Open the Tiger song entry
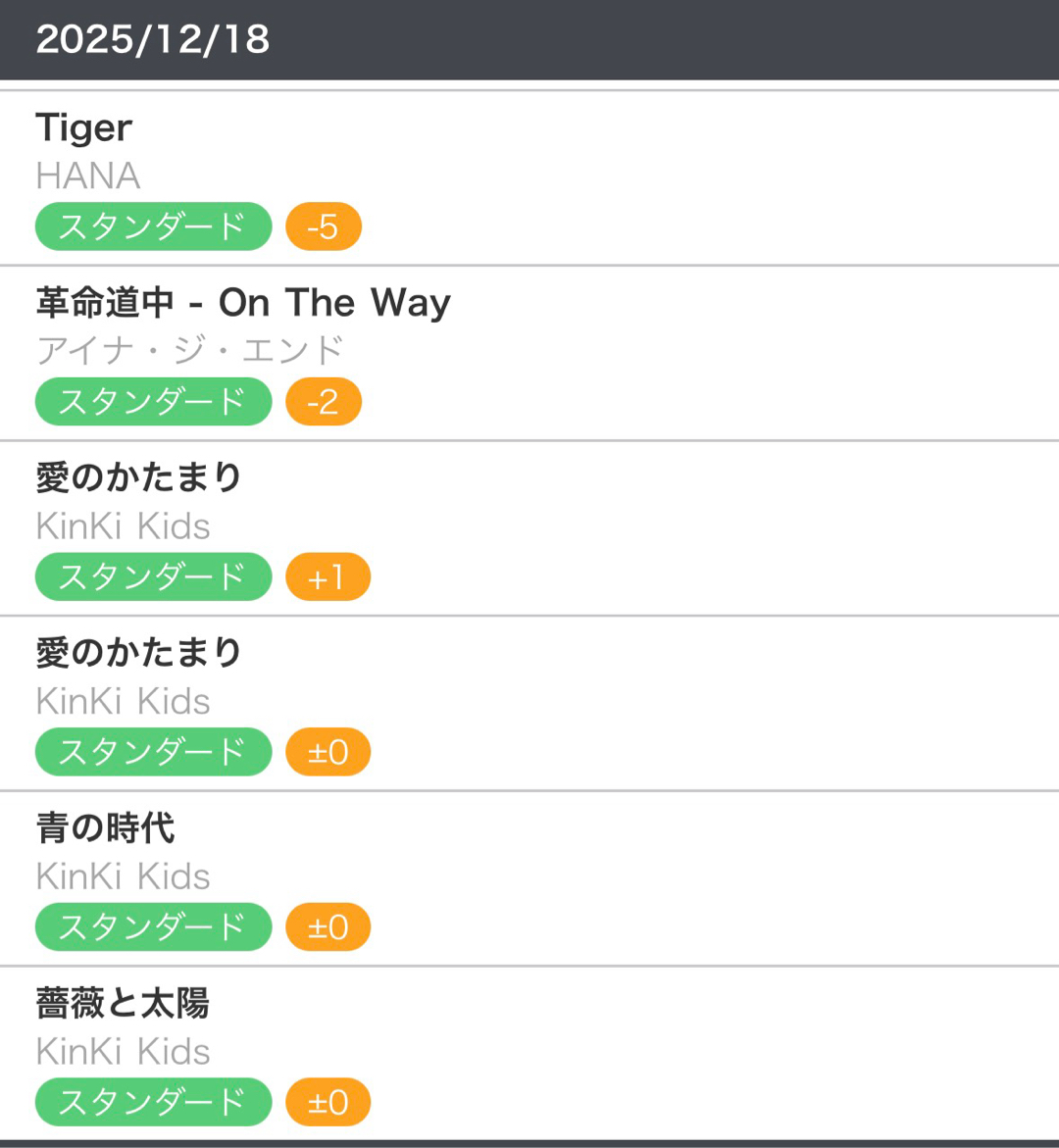 click(x=84, y=127)
